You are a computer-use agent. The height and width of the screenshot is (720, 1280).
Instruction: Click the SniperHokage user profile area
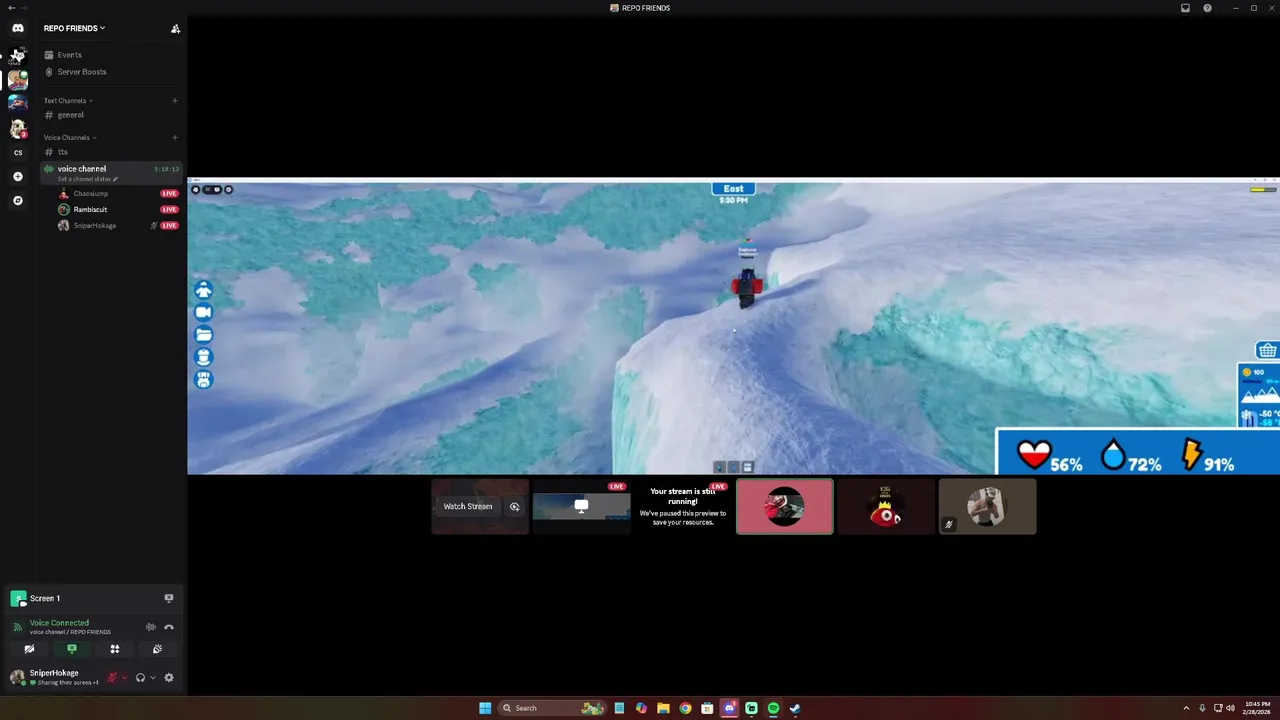tap(55, 677)
